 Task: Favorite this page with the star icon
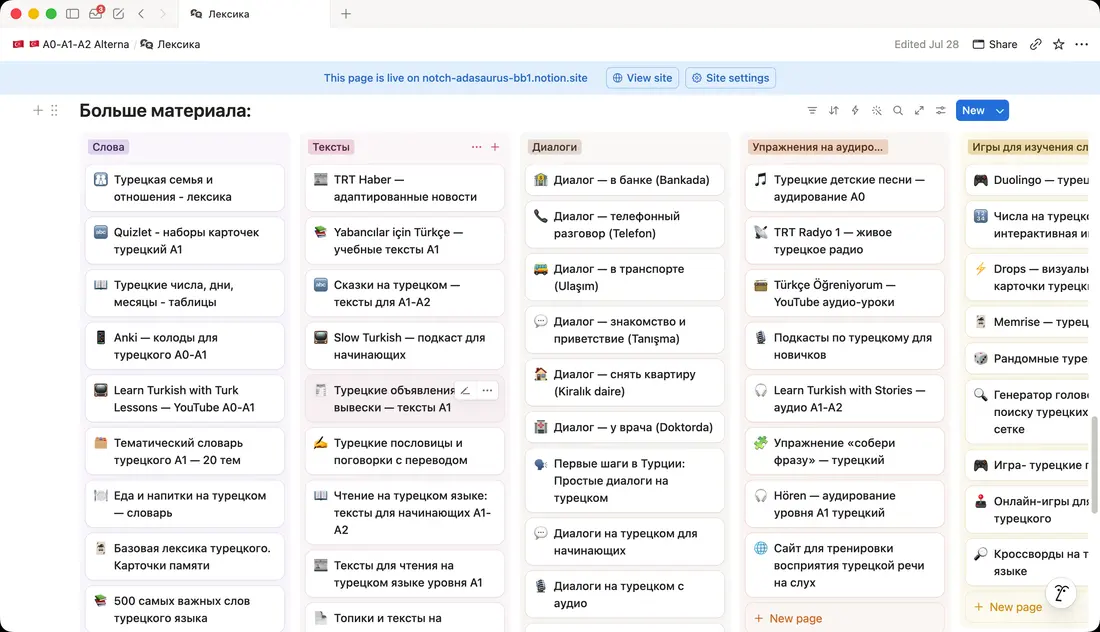pyautogui.click(x=1059, y=44)
